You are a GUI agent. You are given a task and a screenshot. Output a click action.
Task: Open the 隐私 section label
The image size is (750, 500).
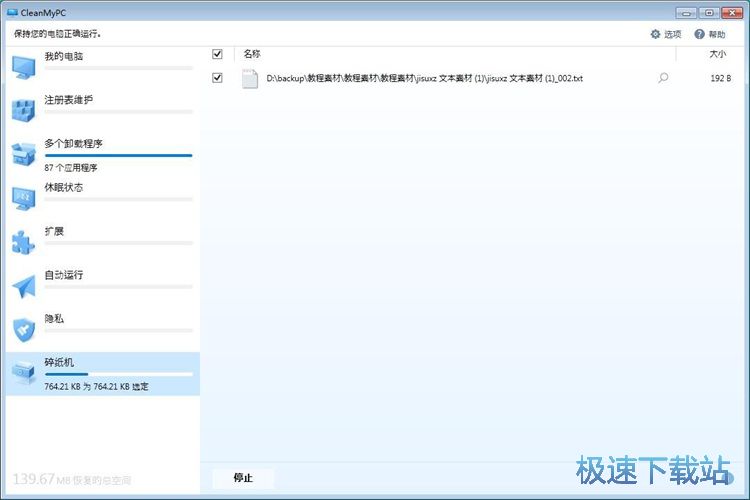tap(54, 319)
